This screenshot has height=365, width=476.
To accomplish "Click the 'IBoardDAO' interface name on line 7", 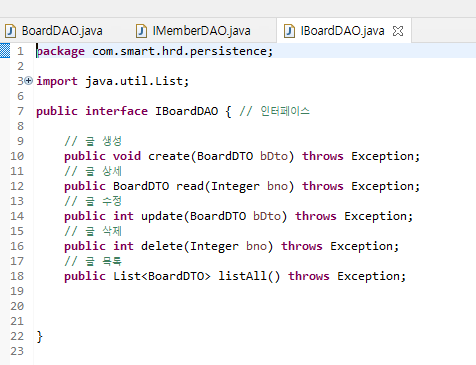I will [x=186, y=111].
